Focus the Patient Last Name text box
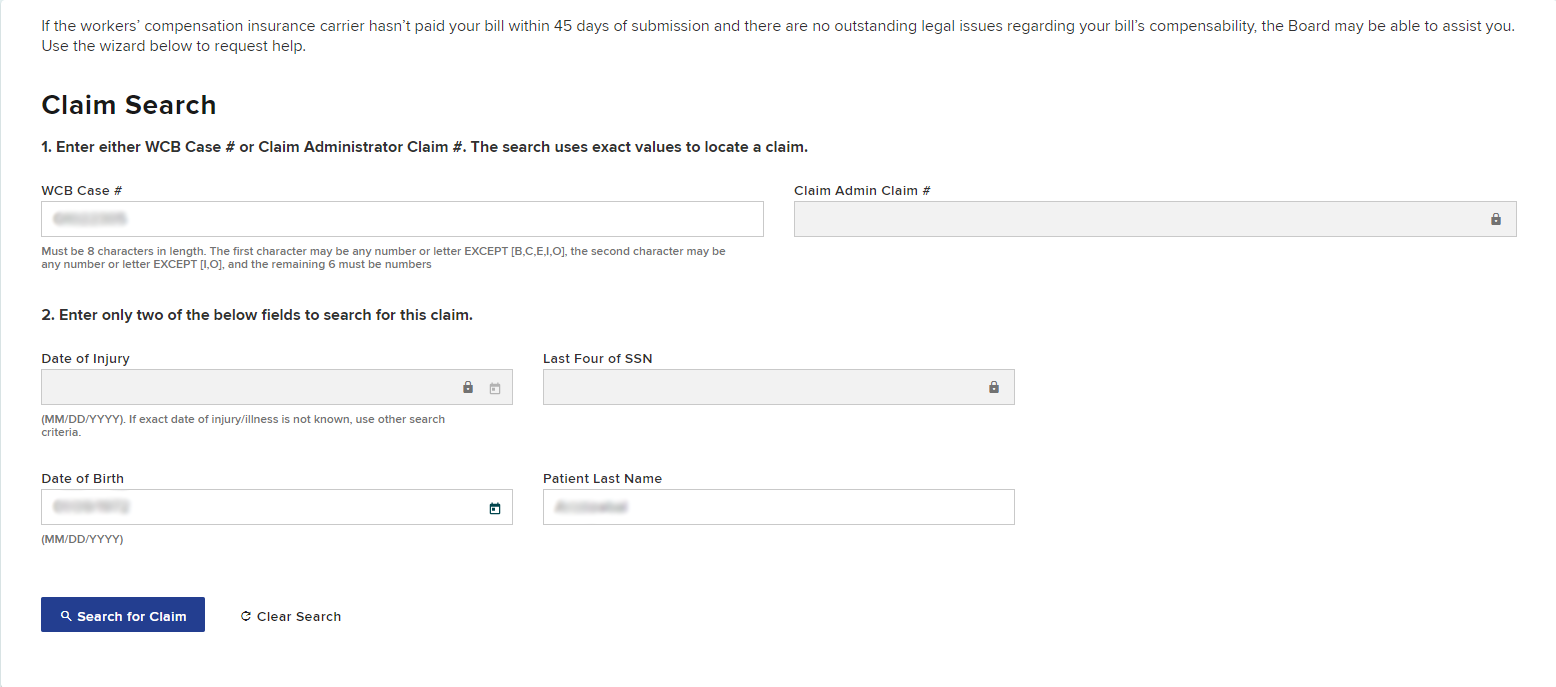 coord(778,507)
